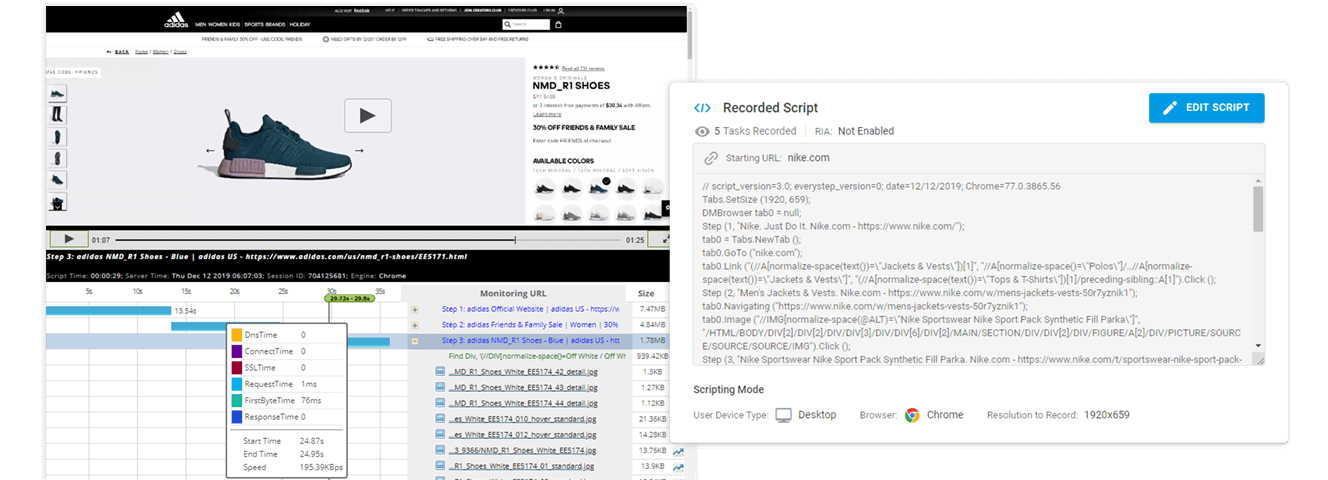This screenshot has width=1328, height=480.
Task: Click image icon beside EE5174_01_standard.jpg
Action: (x=440, y=466)
